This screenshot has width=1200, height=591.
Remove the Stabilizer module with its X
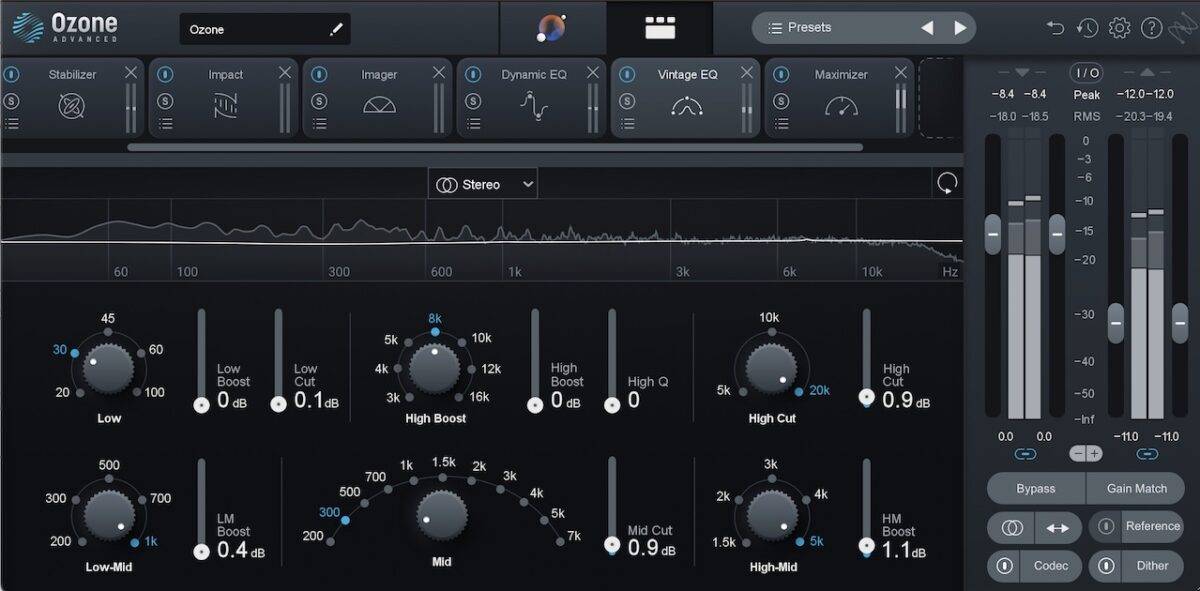pos(131,73)
